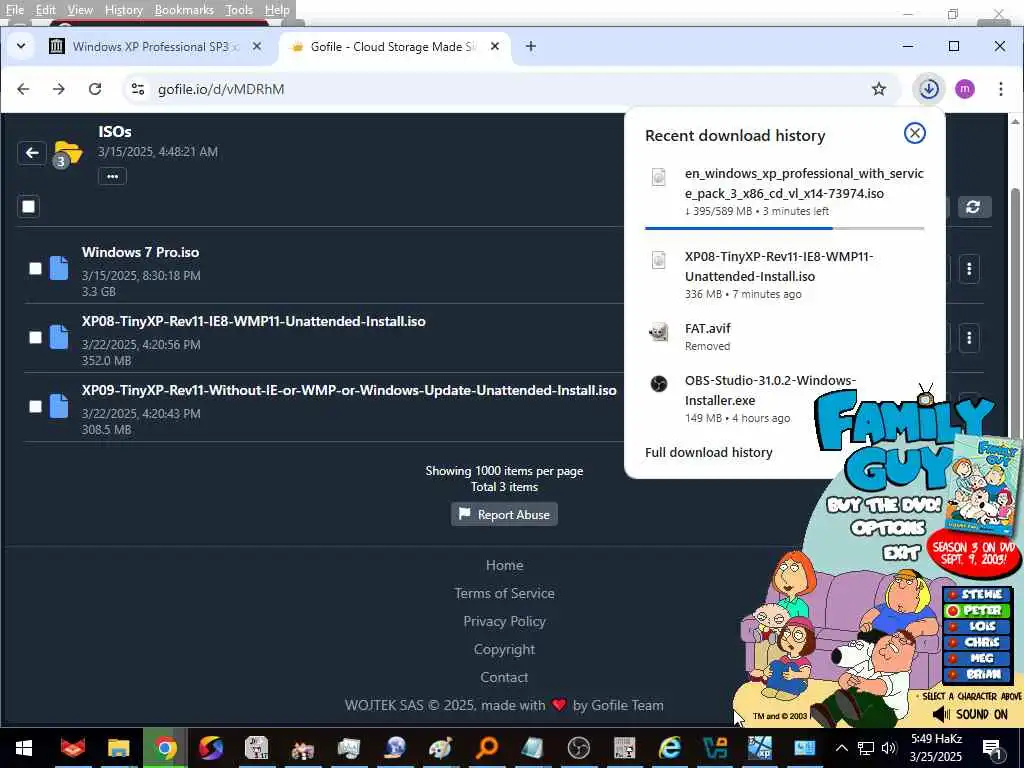
Task: Click the Report Abuse button
Action: [x=504, y=515]
